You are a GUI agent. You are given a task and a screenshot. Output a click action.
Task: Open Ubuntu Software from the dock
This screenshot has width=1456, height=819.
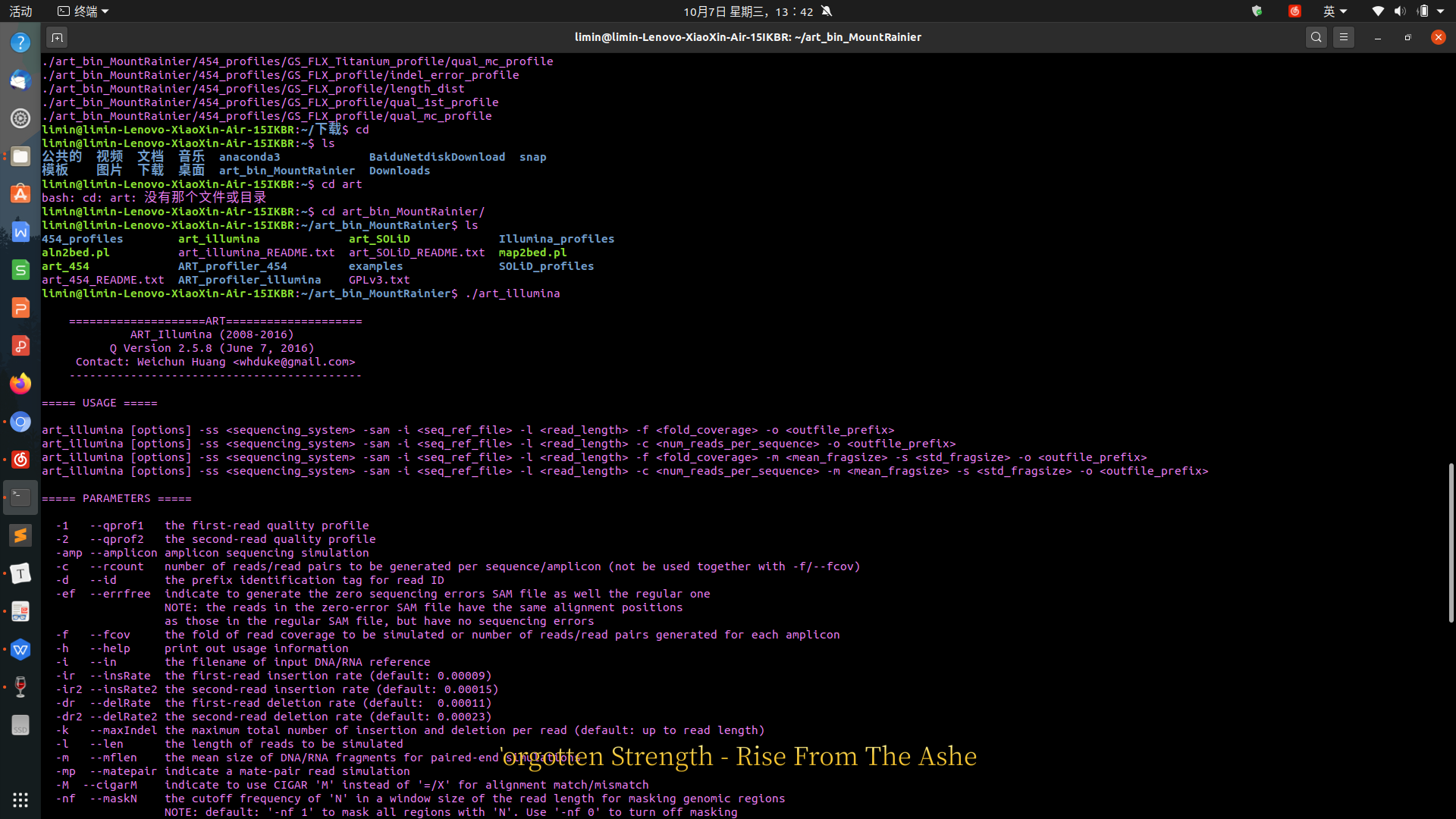point(20,193)
